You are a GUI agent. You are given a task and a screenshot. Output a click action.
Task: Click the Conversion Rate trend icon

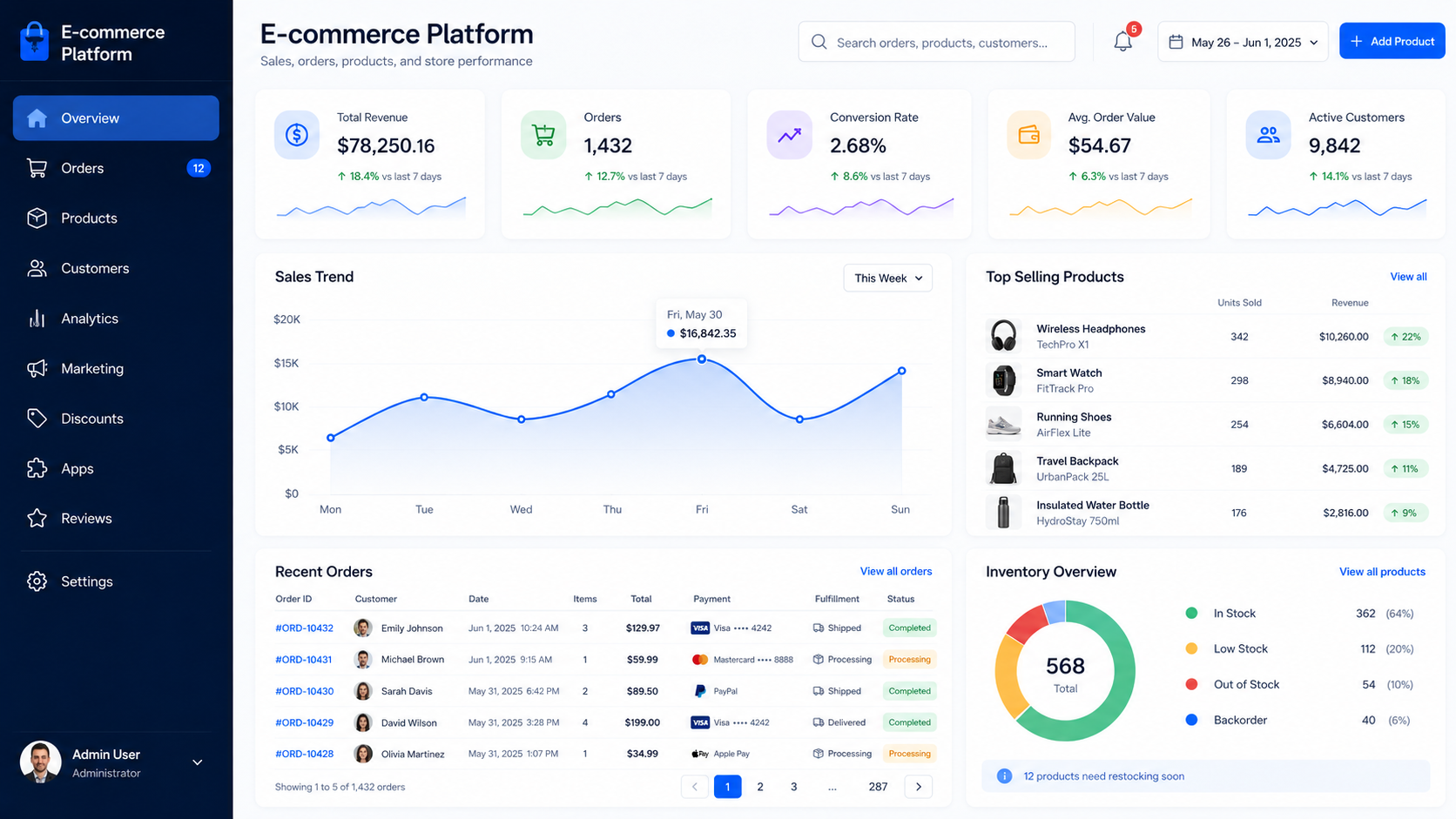coord(789,135)
